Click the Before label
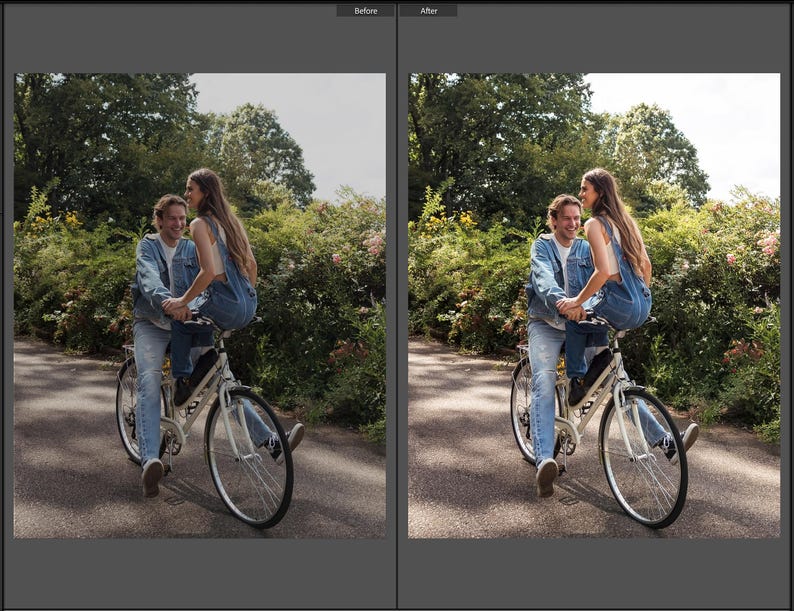Viewport: 794px width, 611px height. (366, 11)
